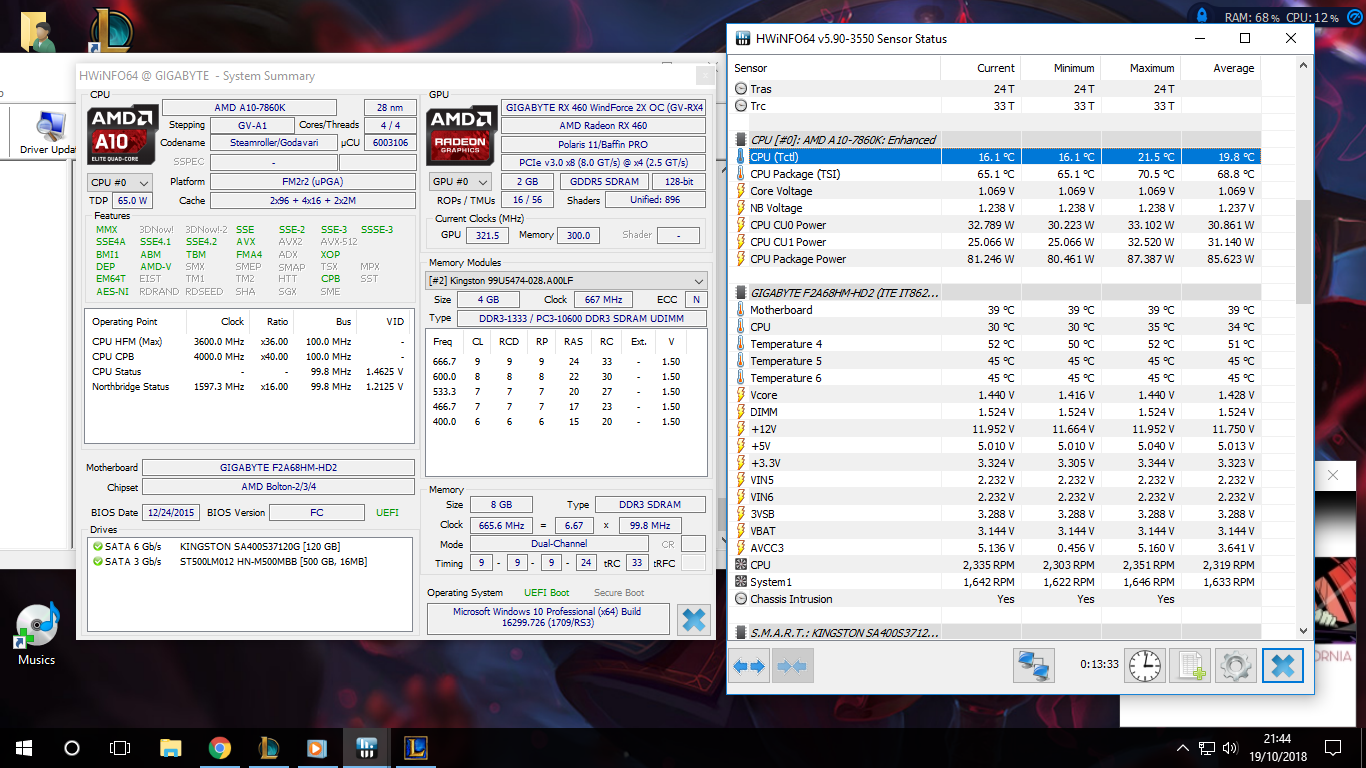Select the Vcore sensor row
The height and width of the screenshot is (768, 1366).
tap(996, 395)
